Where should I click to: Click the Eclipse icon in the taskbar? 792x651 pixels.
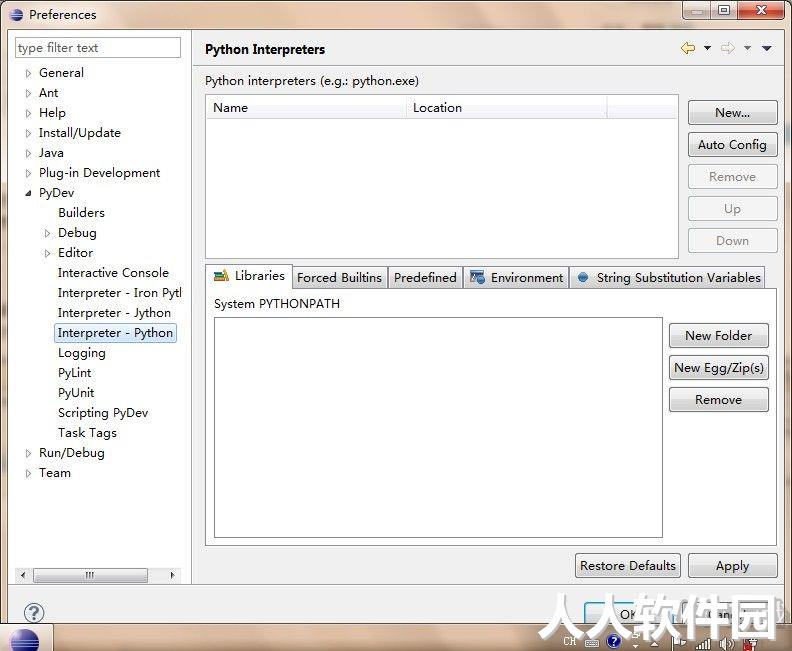[x=25, y=640]
